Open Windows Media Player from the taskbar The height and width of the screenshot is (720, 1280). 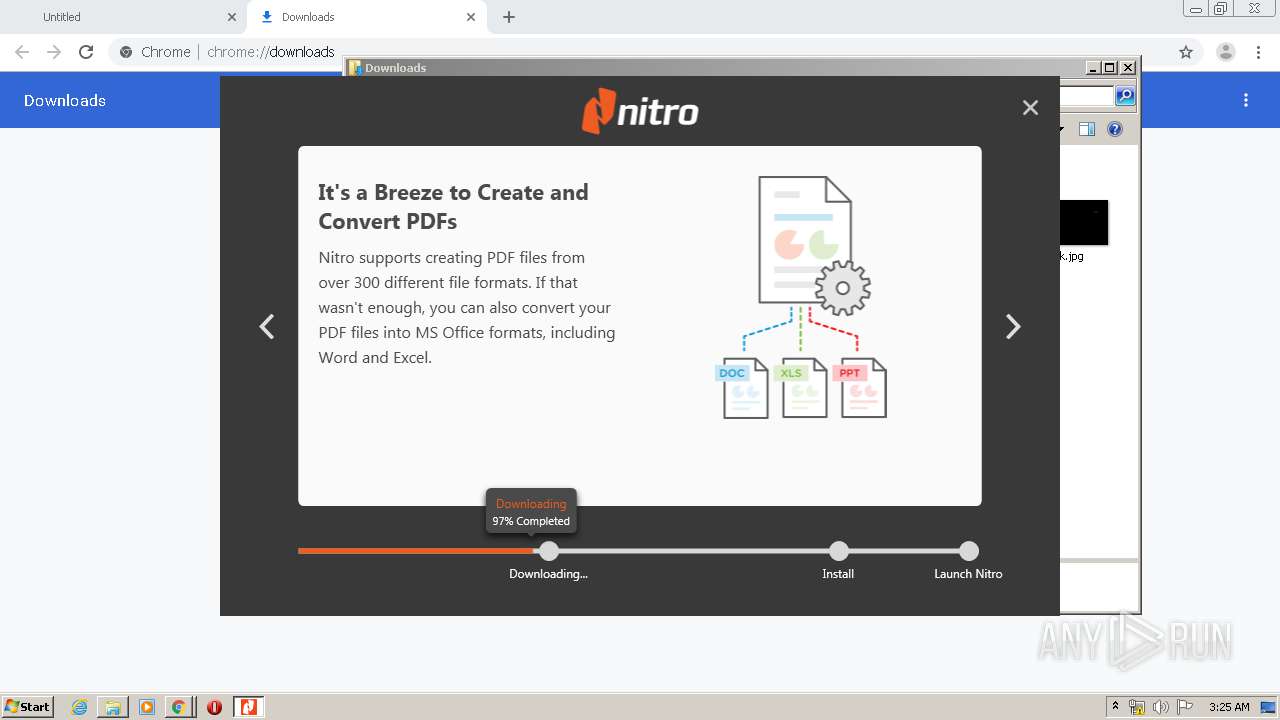(x=147, y=707)
